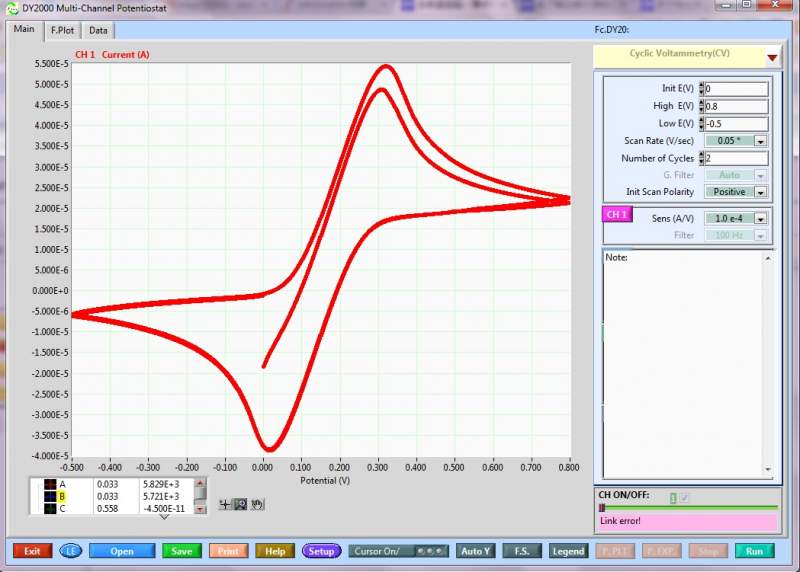Click the Legend button

[x=568, y=551]
